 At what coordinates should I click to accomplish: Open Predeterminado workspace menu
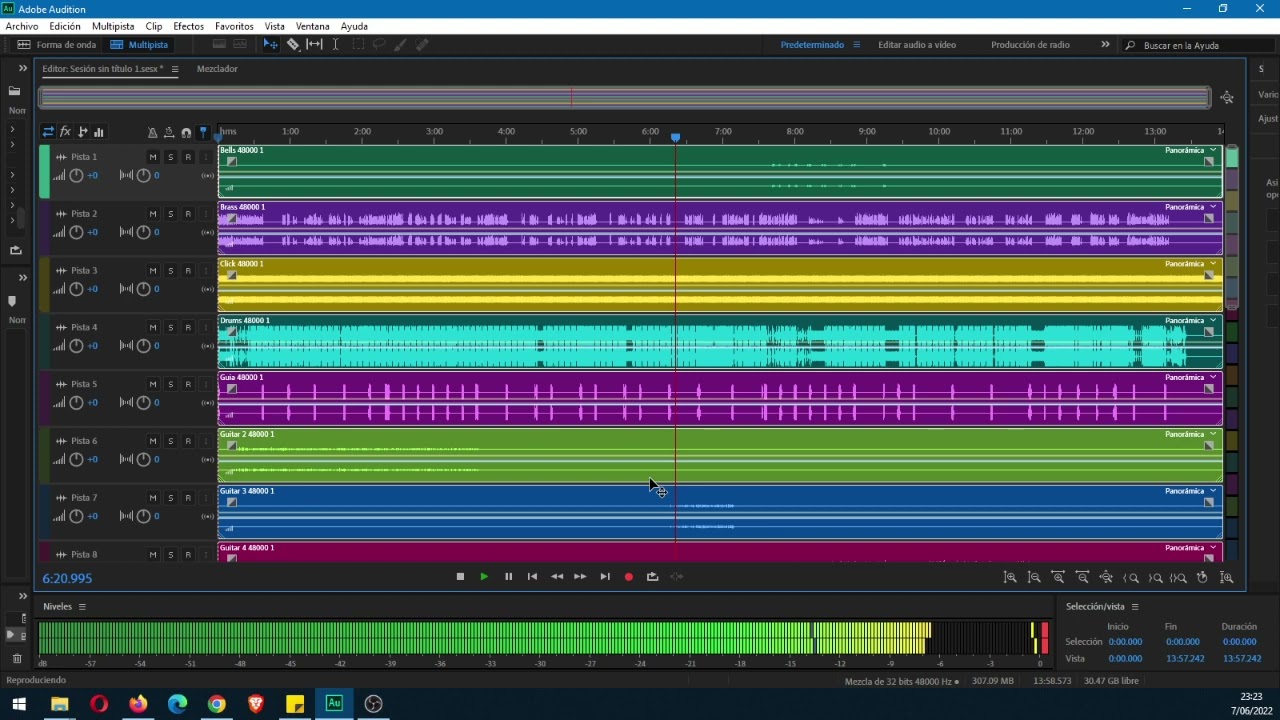pyautogui.click(x=856, y=45)
